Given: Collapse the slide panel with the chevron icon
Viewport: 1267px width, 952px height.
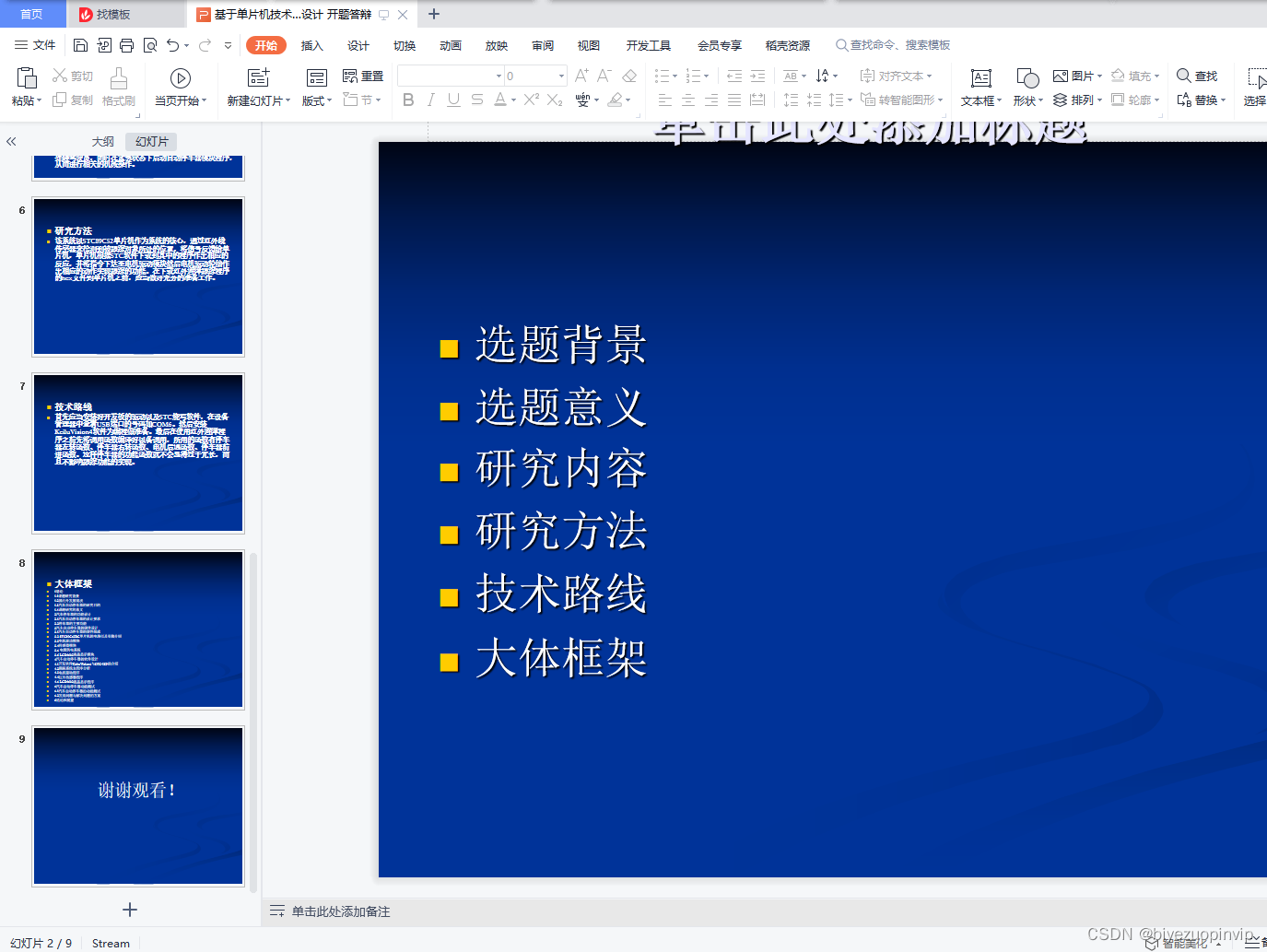Looking at the screenshot, I should click(11, 142).
